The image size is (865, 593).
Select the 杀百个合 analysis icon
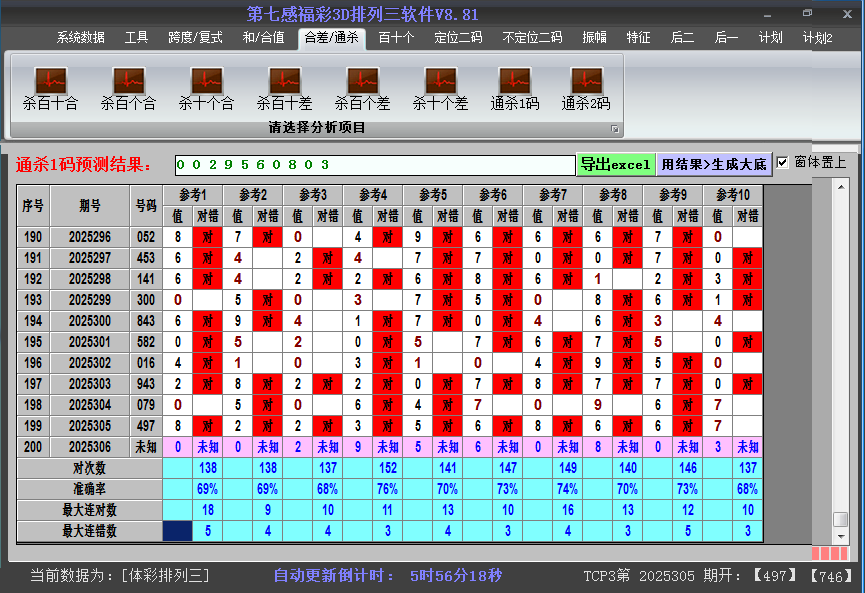tap(128, 85)
